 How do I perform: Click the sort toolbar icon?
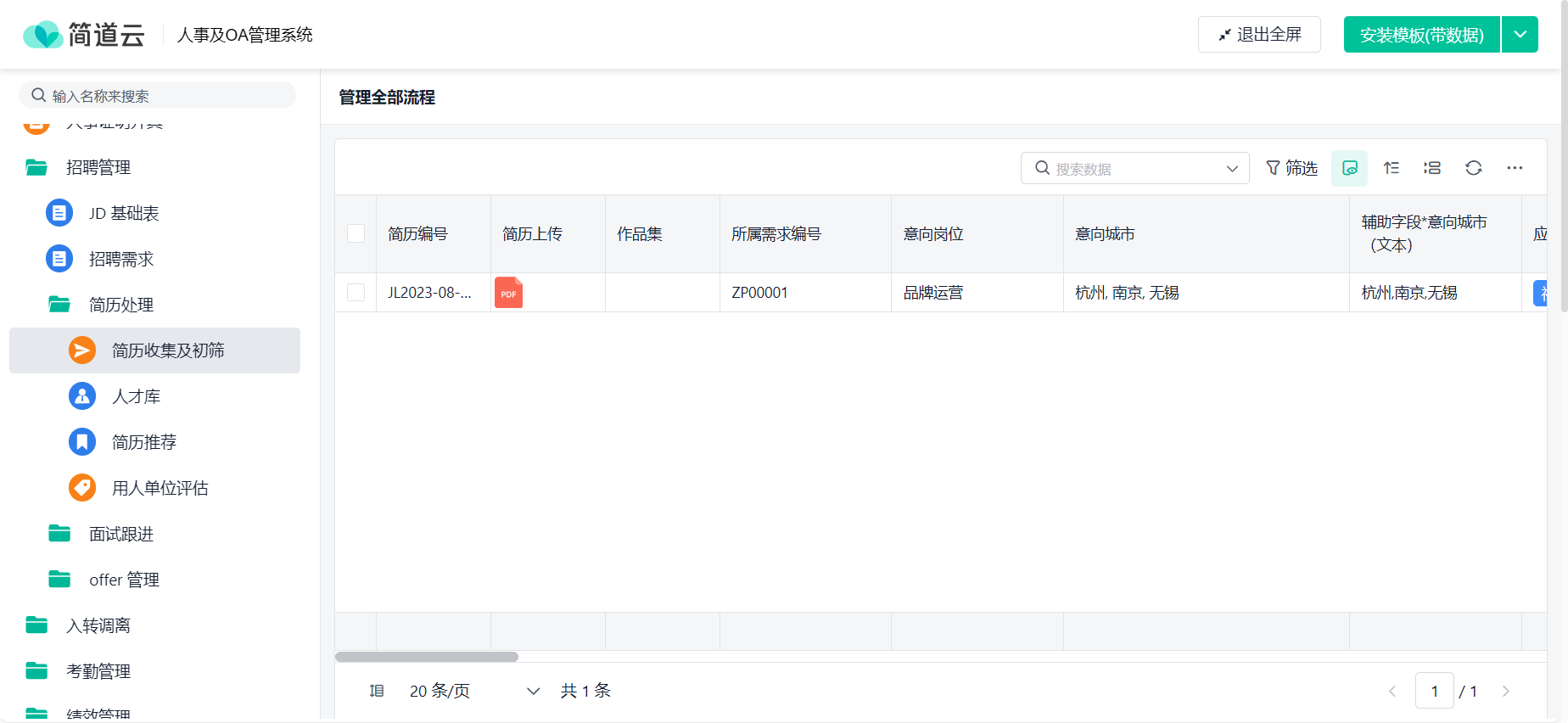point(1392,168)
